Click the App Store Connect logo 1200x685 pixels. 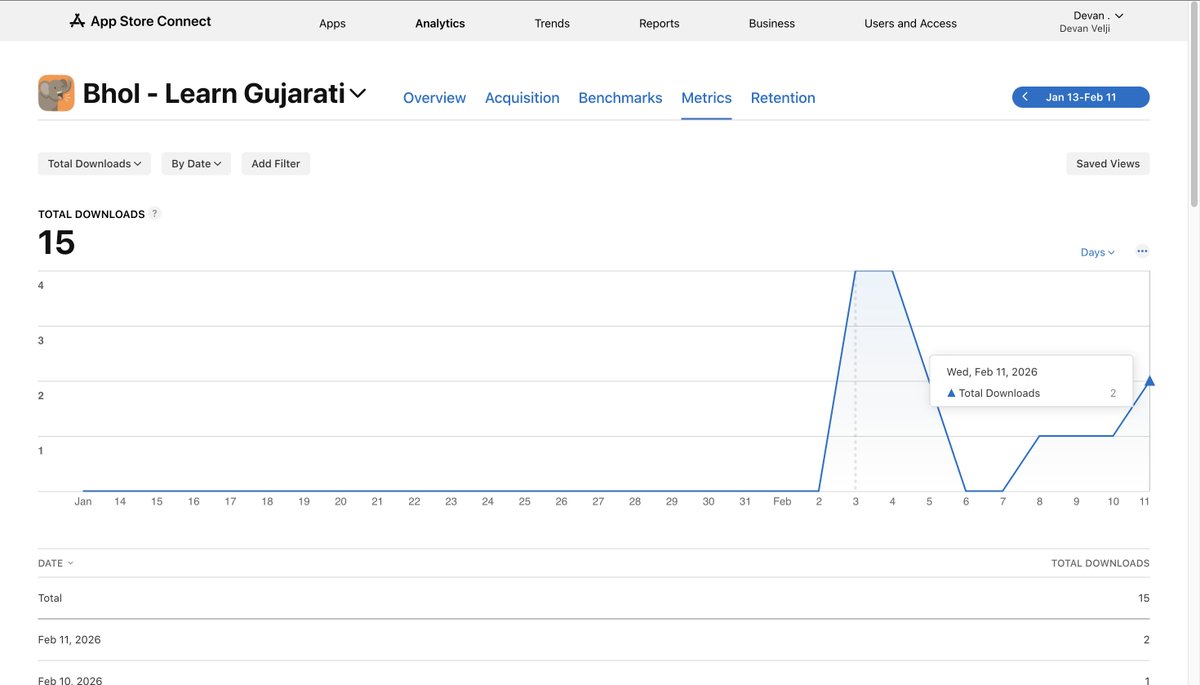tap(140, 21)
